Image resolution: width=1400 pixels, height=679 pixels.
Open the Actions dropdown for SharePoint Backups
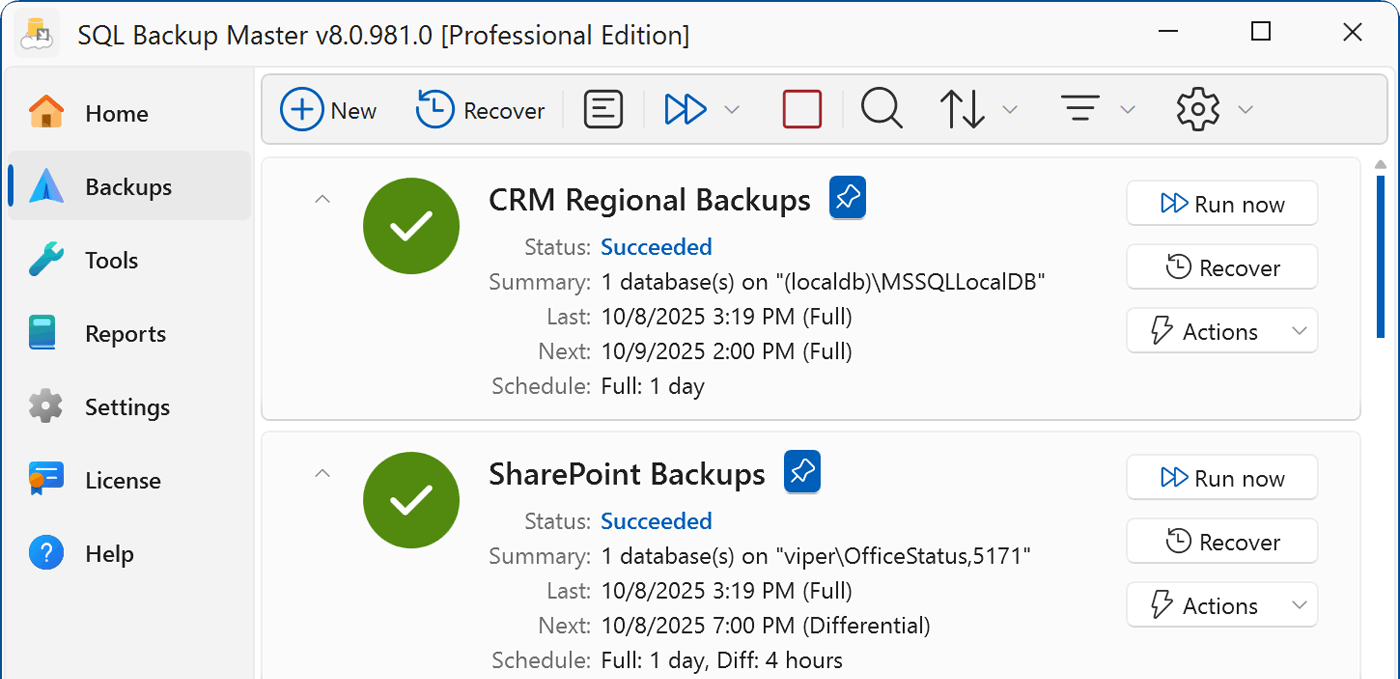(1221, 604)
